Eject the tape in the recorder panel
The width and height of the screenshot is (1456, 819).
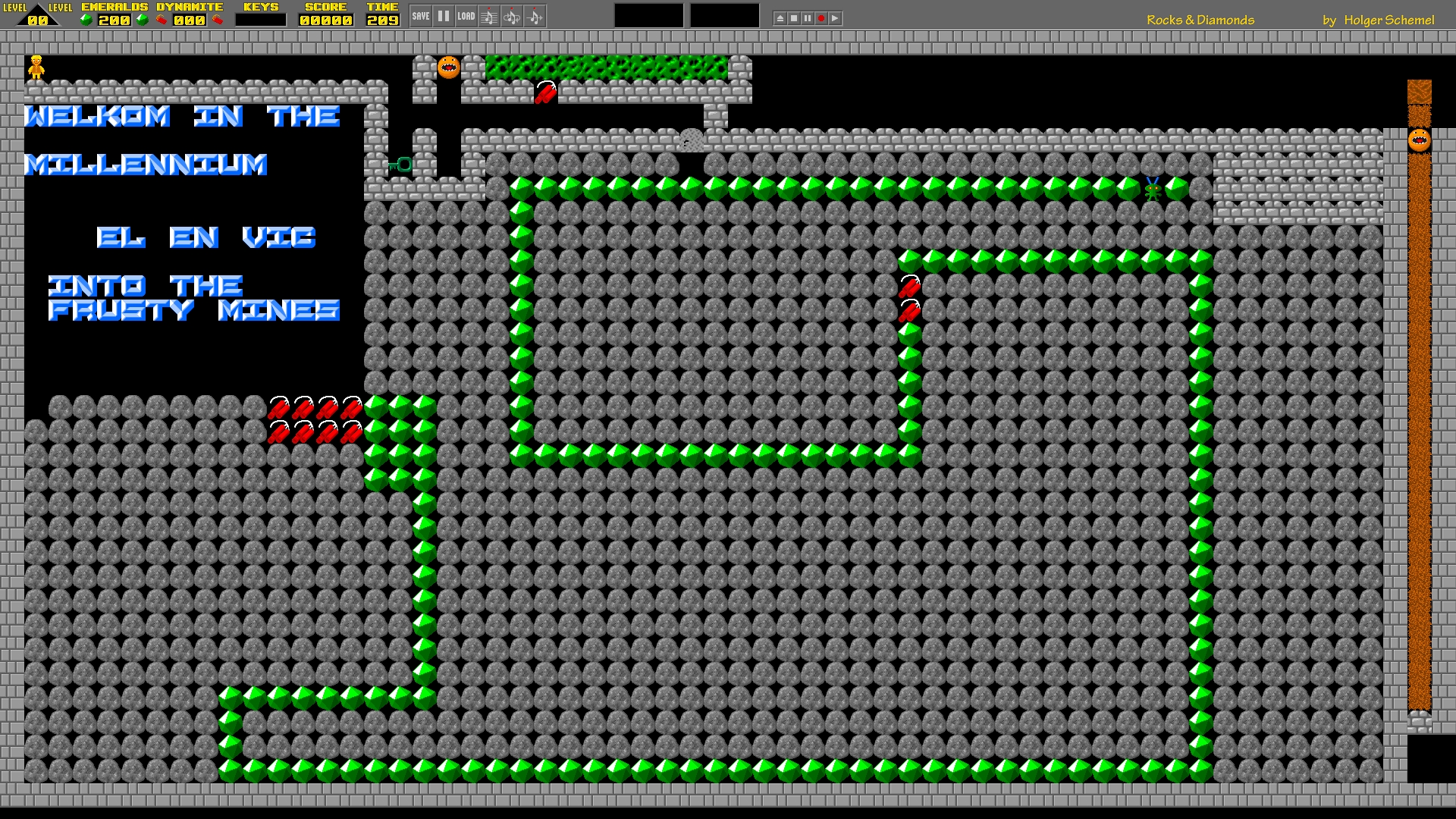click(780, 18)
